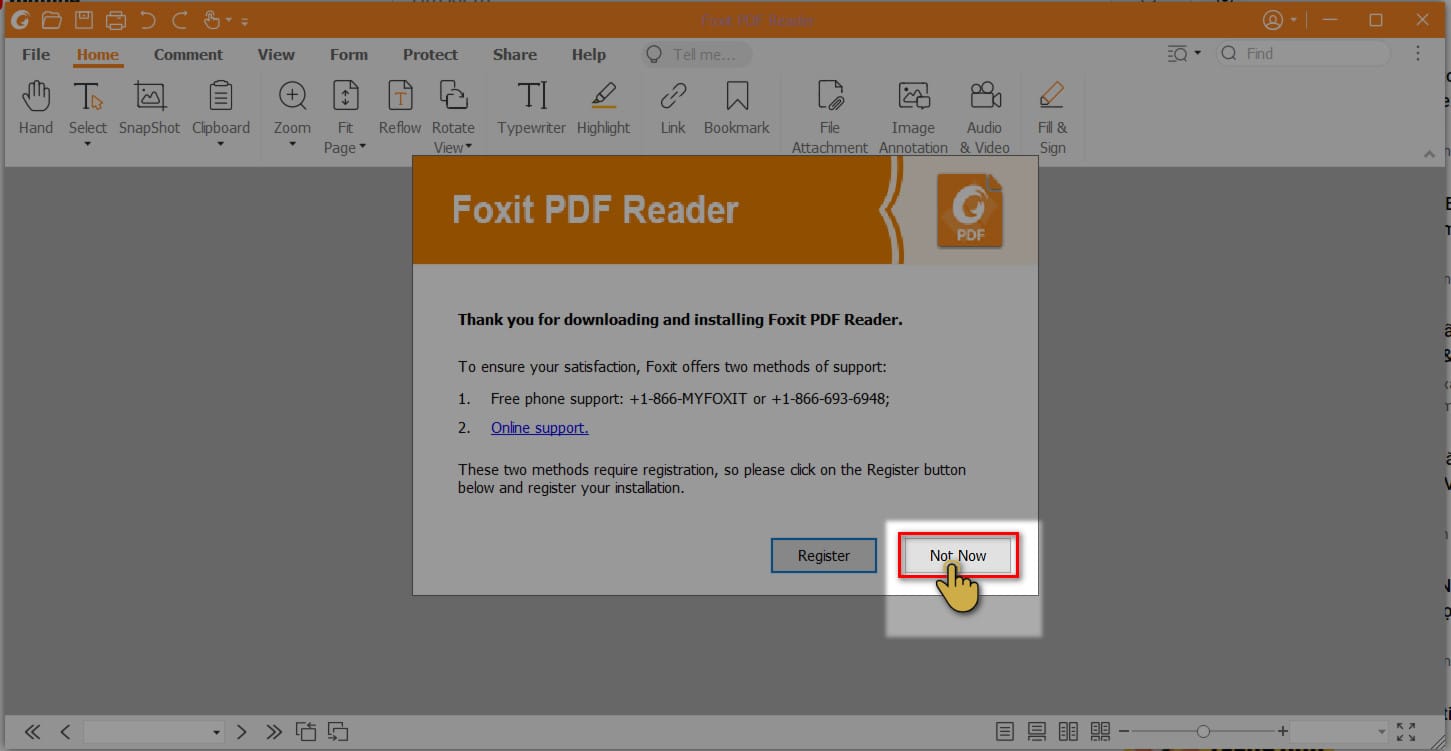The height and width of the screenshot is (751, 1451).
Task: Select the Highlight tool
Action: tap(604, 108)
